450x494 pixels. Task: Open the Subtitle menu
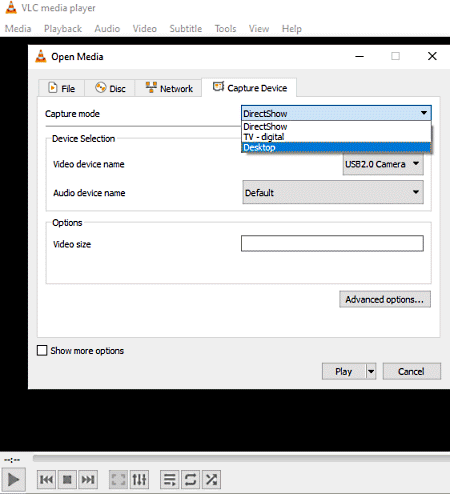point(186,29)
